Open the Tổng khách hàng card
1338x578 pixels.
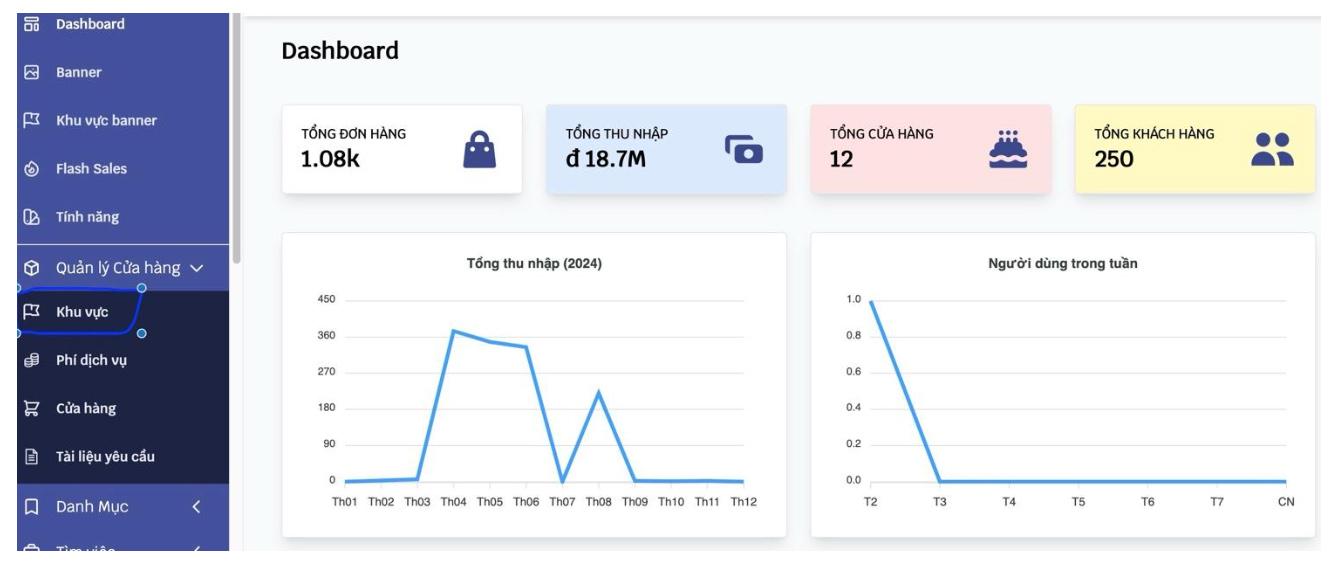point(1194,149)
